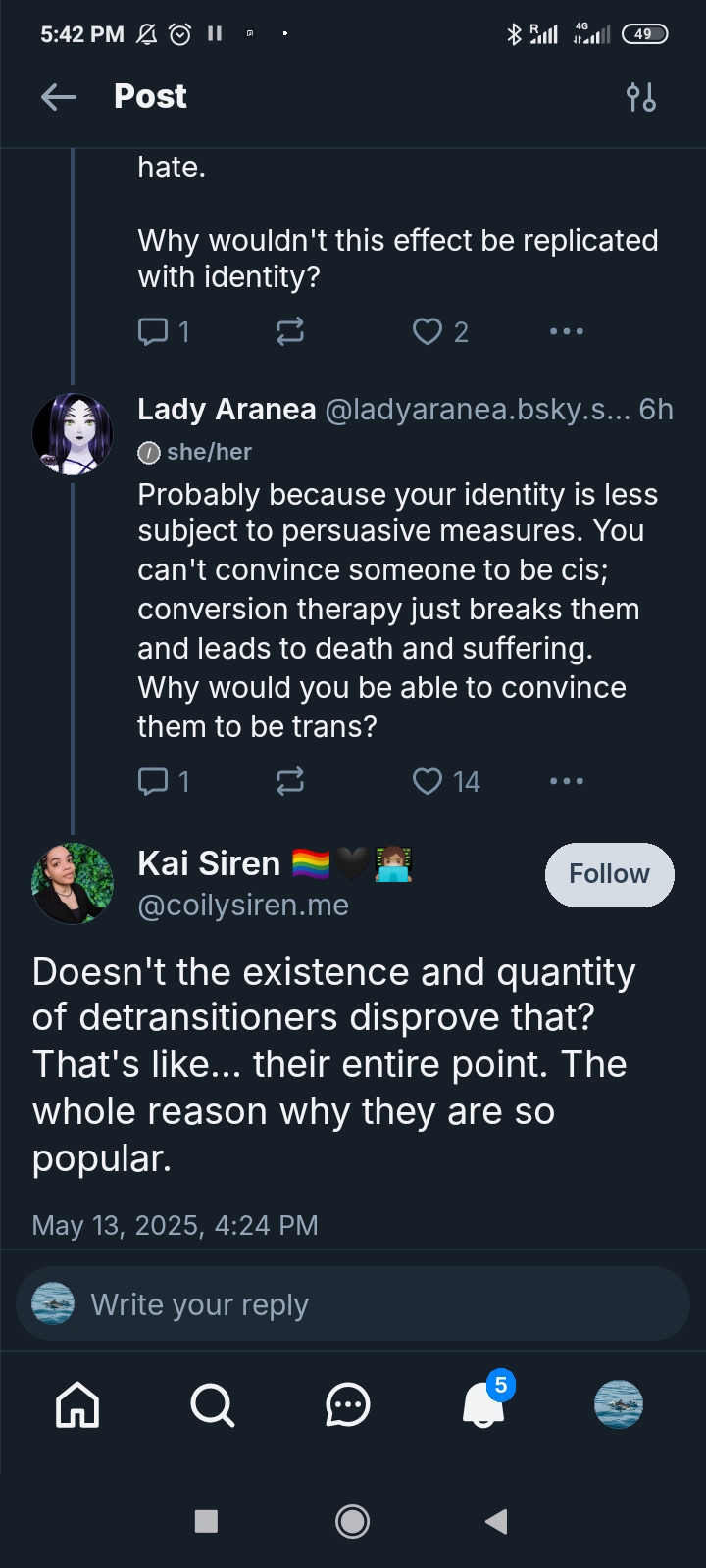Tap the back arrow next to Post
The width and height of the screenshot is (706, 1568).
tap(59, 96)
